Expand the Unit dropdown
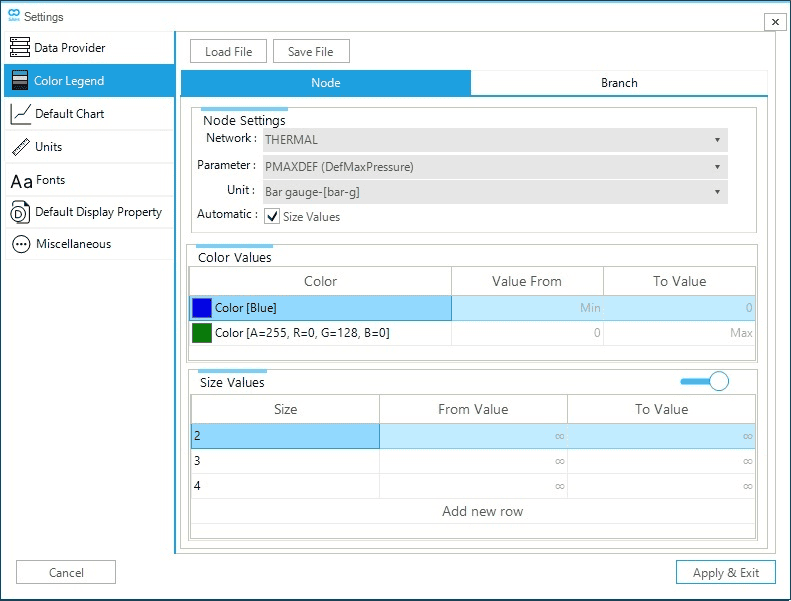This screenshot has height=601, width=791. [717, 192]
